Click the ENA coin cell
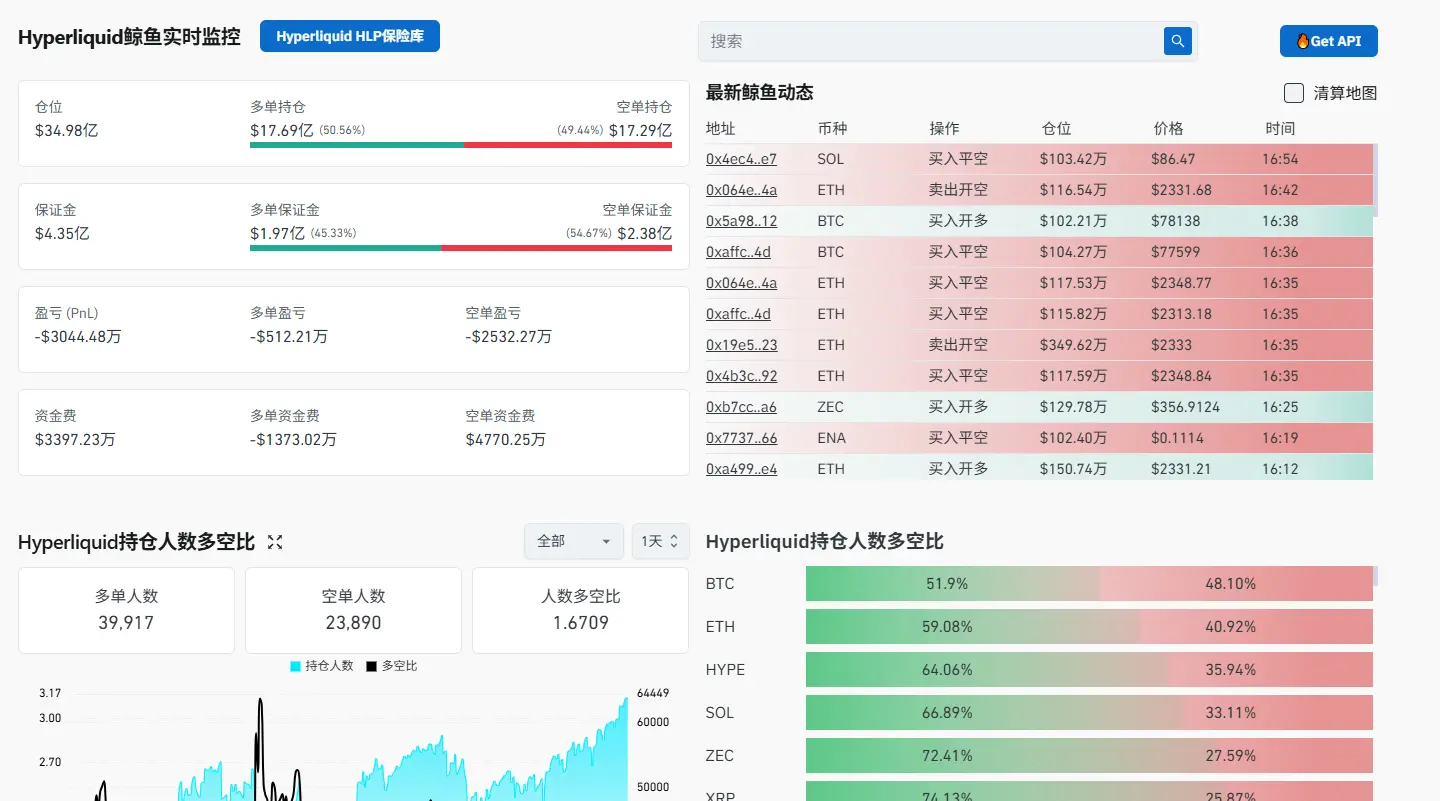Screen dimensions: 1440x801 click(x=830, y=438)
